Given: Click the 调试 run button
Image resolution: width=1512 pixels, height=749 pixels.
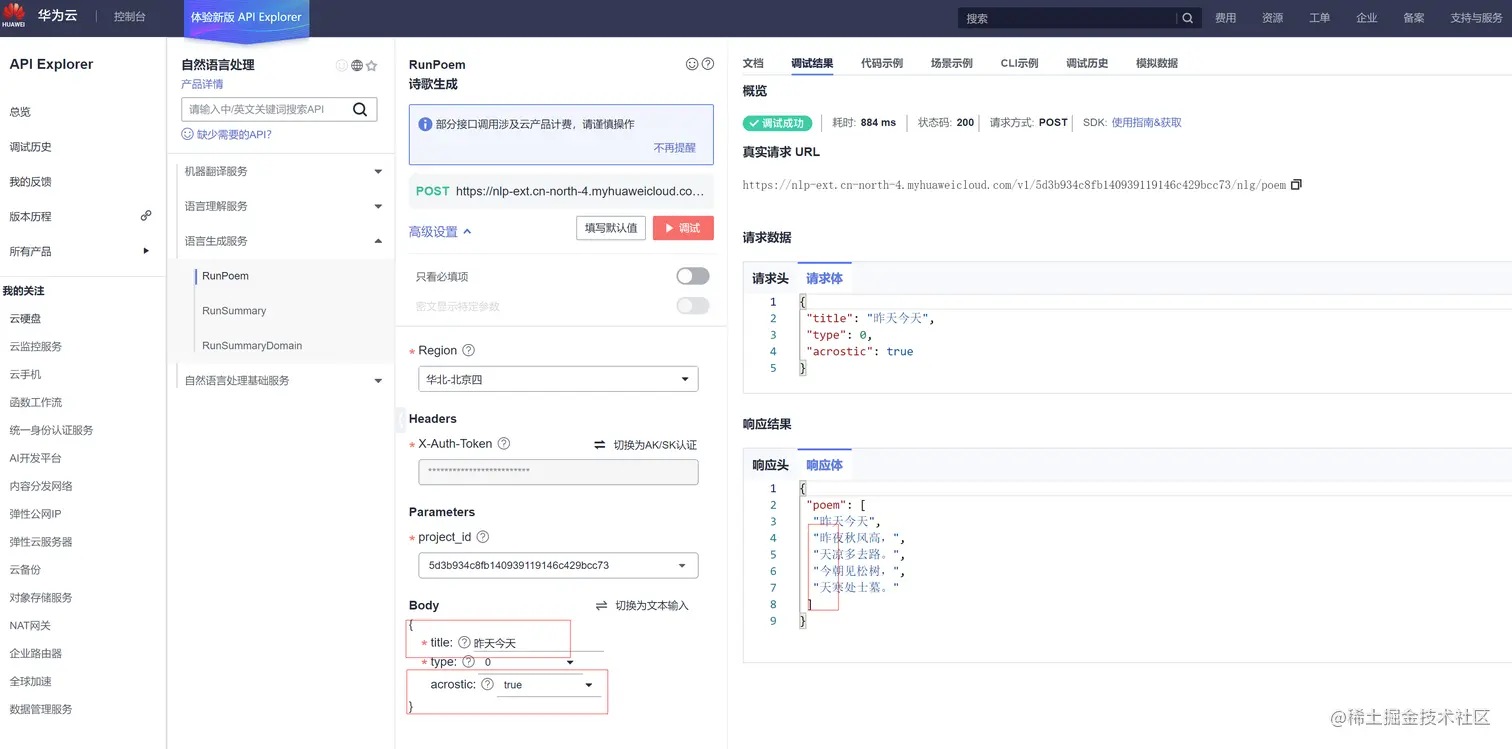Looking at the screenshot, I should pyautogui.click(x=683, y=228).
